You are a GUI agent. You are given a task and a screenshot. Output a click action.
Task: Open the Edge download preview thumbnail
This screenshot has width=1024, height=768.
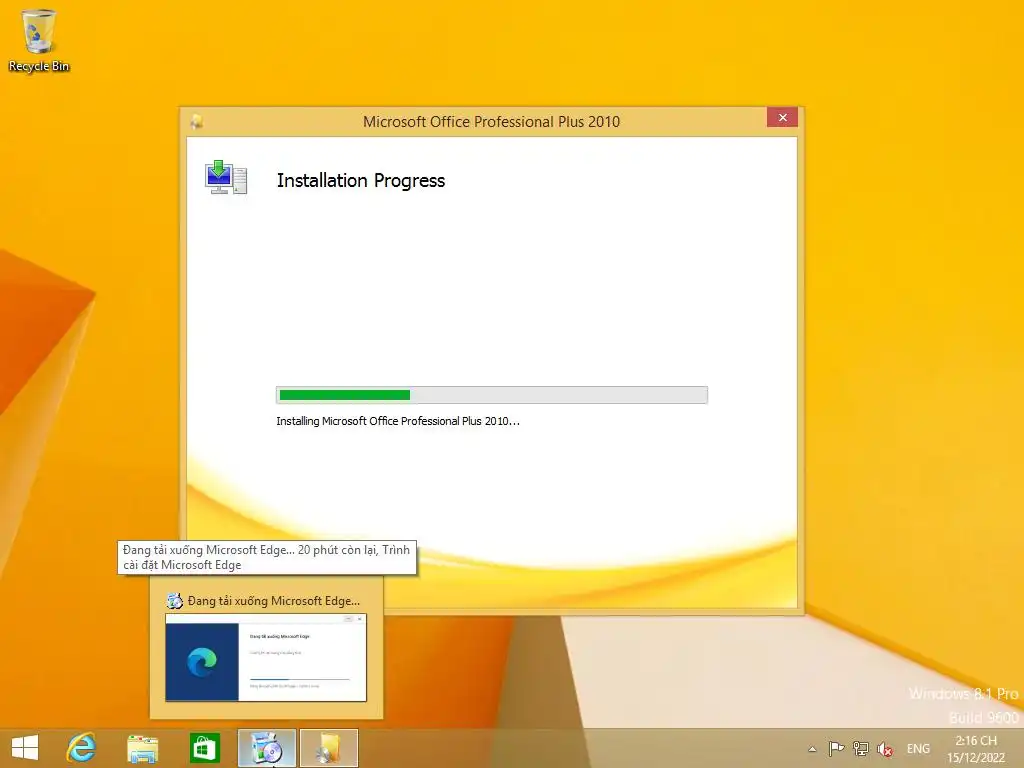pos(266,658)
